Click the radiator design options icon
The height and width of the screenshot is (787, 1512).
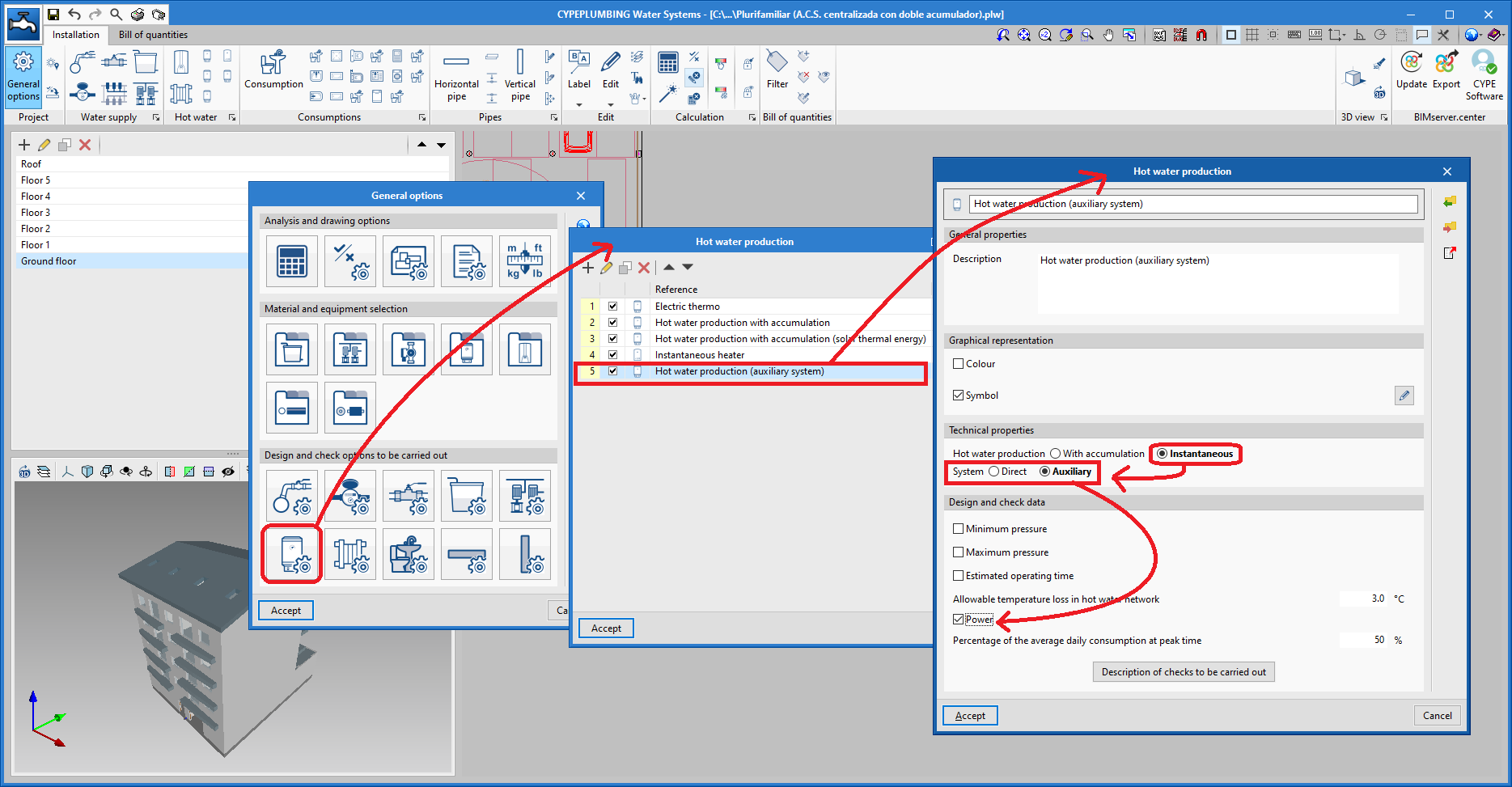[350, 554]
